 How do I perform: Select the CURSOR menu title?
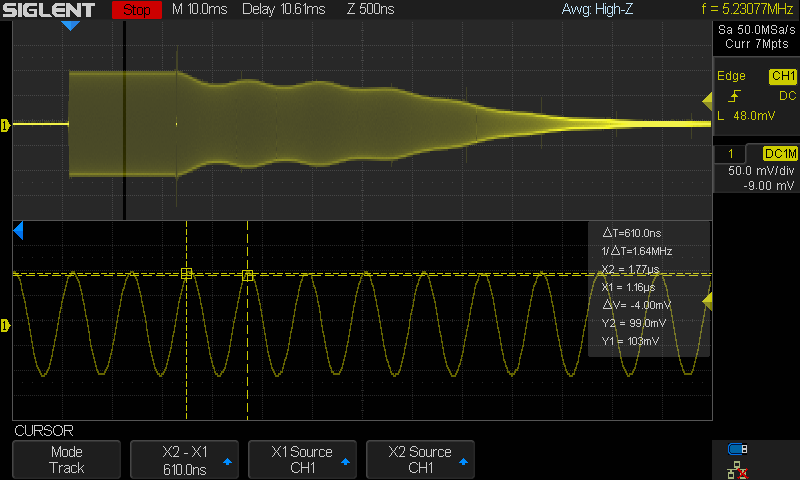(x=43, y=431)
